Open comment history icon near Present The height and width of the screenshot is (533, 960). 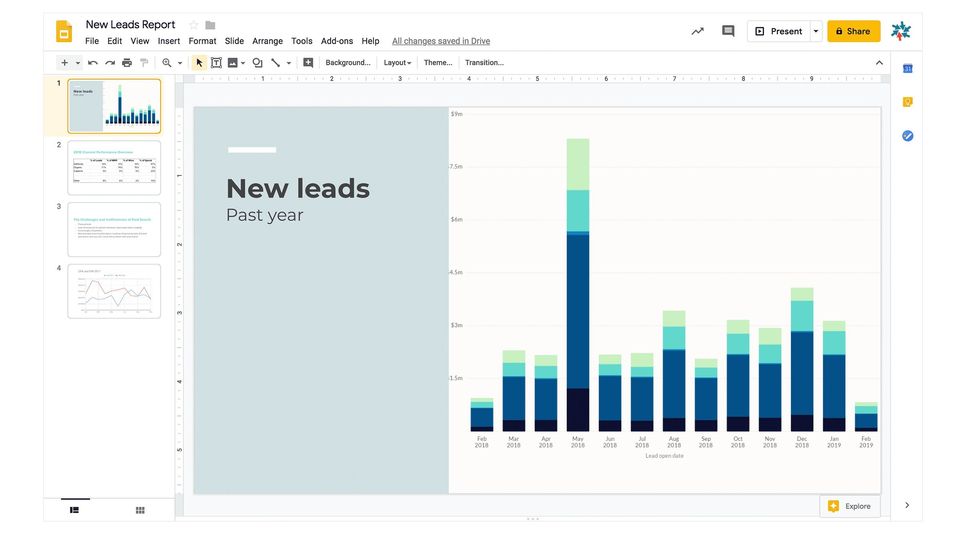(x=728, y=31)
